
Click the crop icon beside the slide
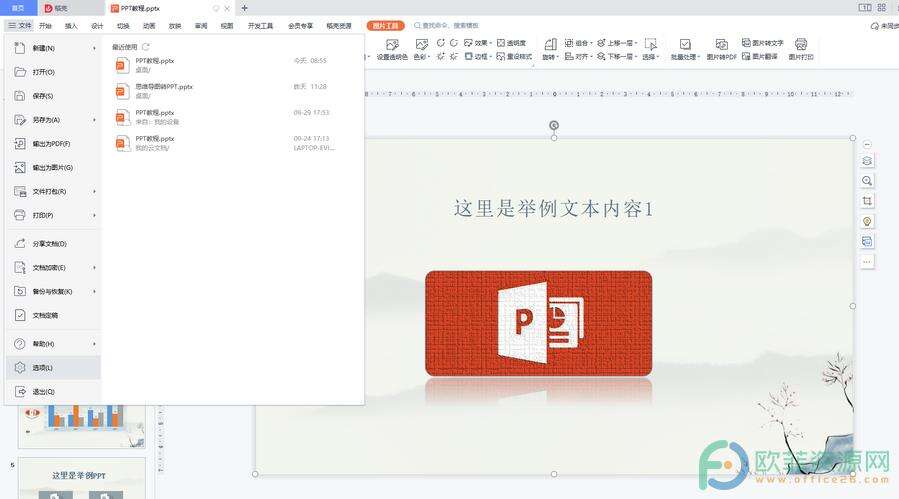pos(867,201)
